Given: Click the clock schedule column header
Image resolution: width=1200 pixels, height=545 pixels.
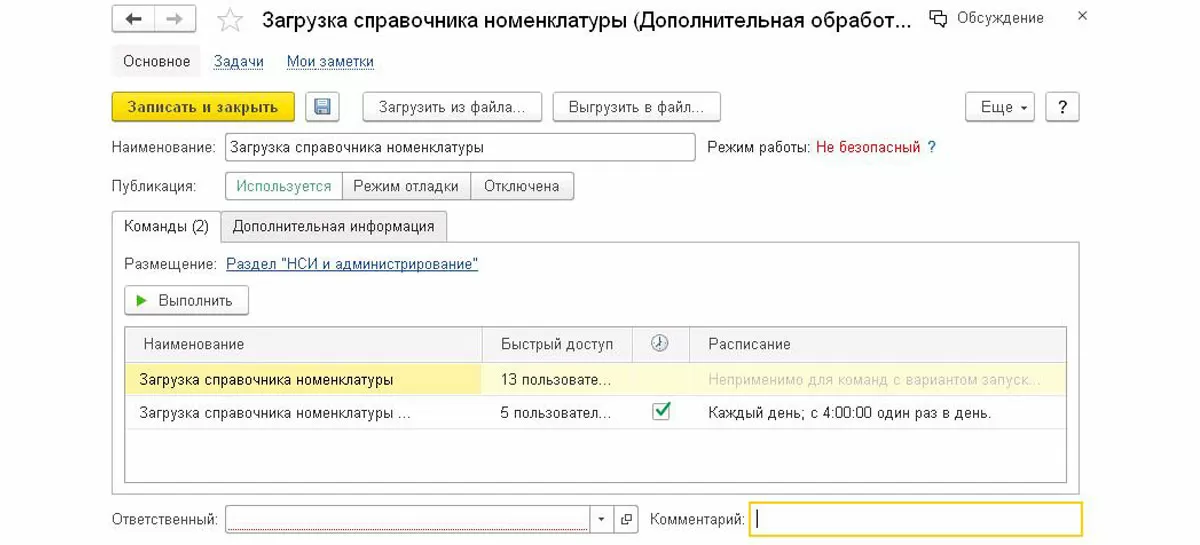Looking at the screenshot, I should (x=660, y=343).
